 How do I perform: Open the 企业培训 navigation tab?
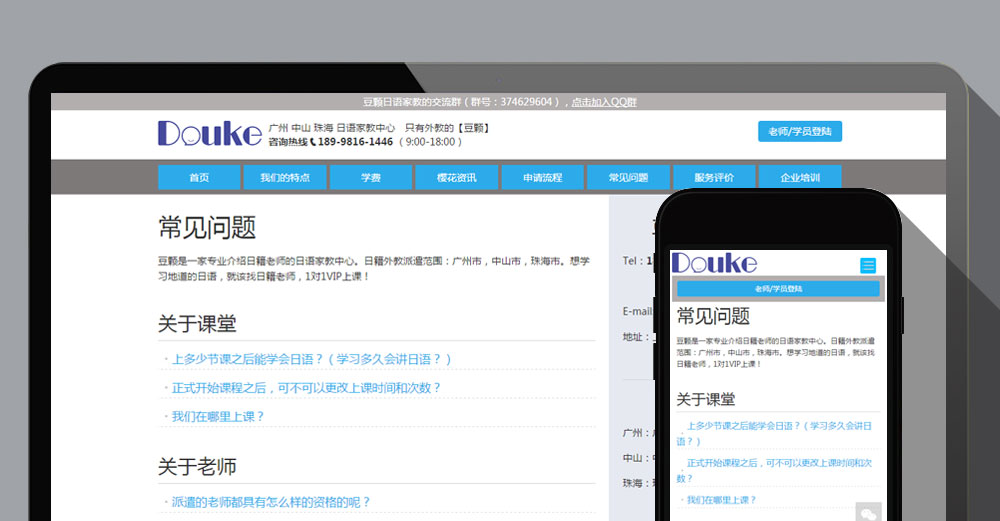[x=800, y=177]
